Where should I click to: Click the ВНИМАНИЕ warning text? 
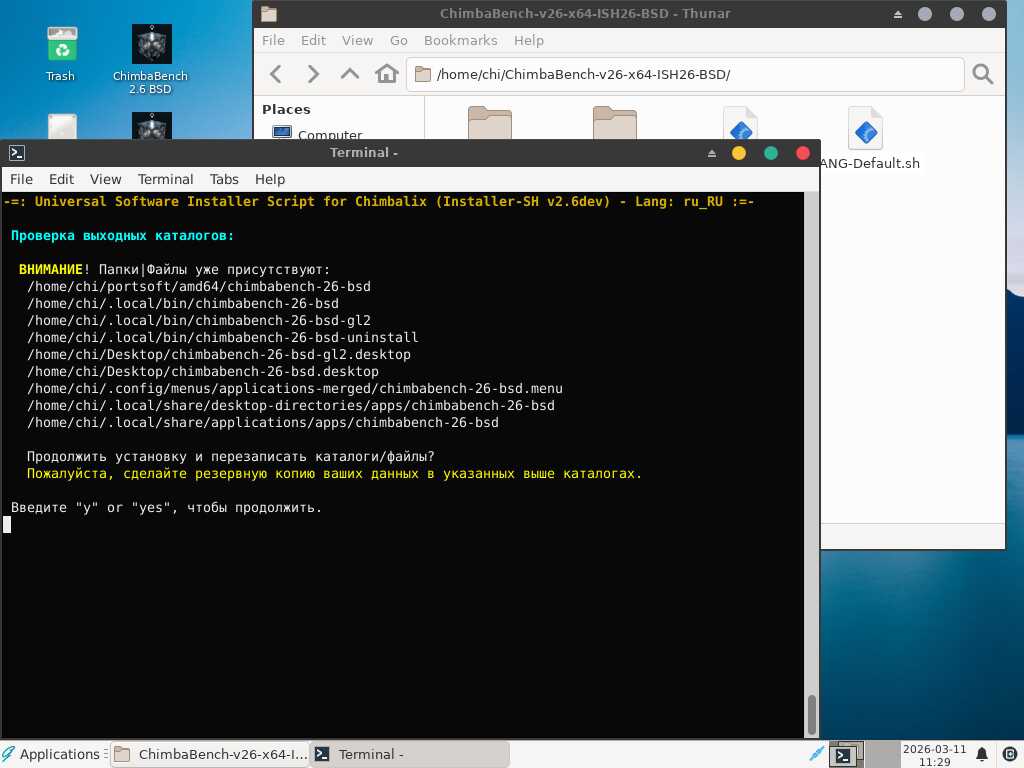pos(51,270)
